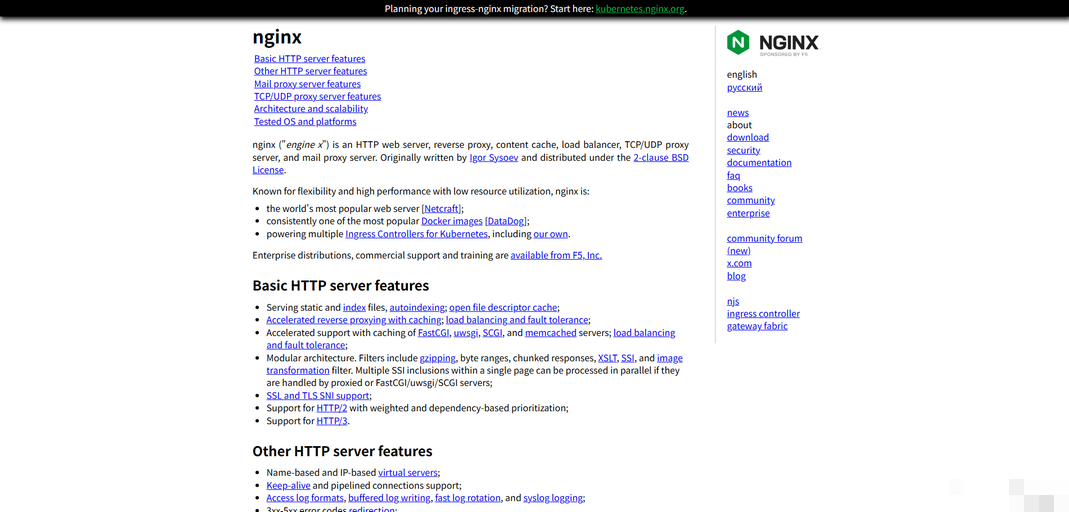Screen dimensions: 1069x512
Task: Open Access log formats link
Action: click(x=305, y=498)
